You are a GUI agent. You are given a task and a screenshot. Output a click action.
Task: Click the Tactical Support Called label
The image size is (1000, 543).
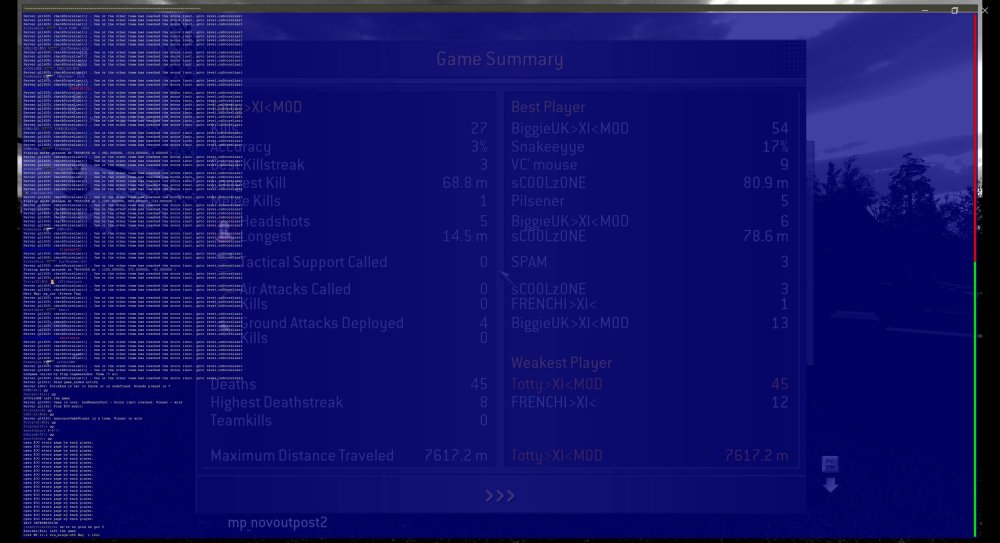pos(313,262)
